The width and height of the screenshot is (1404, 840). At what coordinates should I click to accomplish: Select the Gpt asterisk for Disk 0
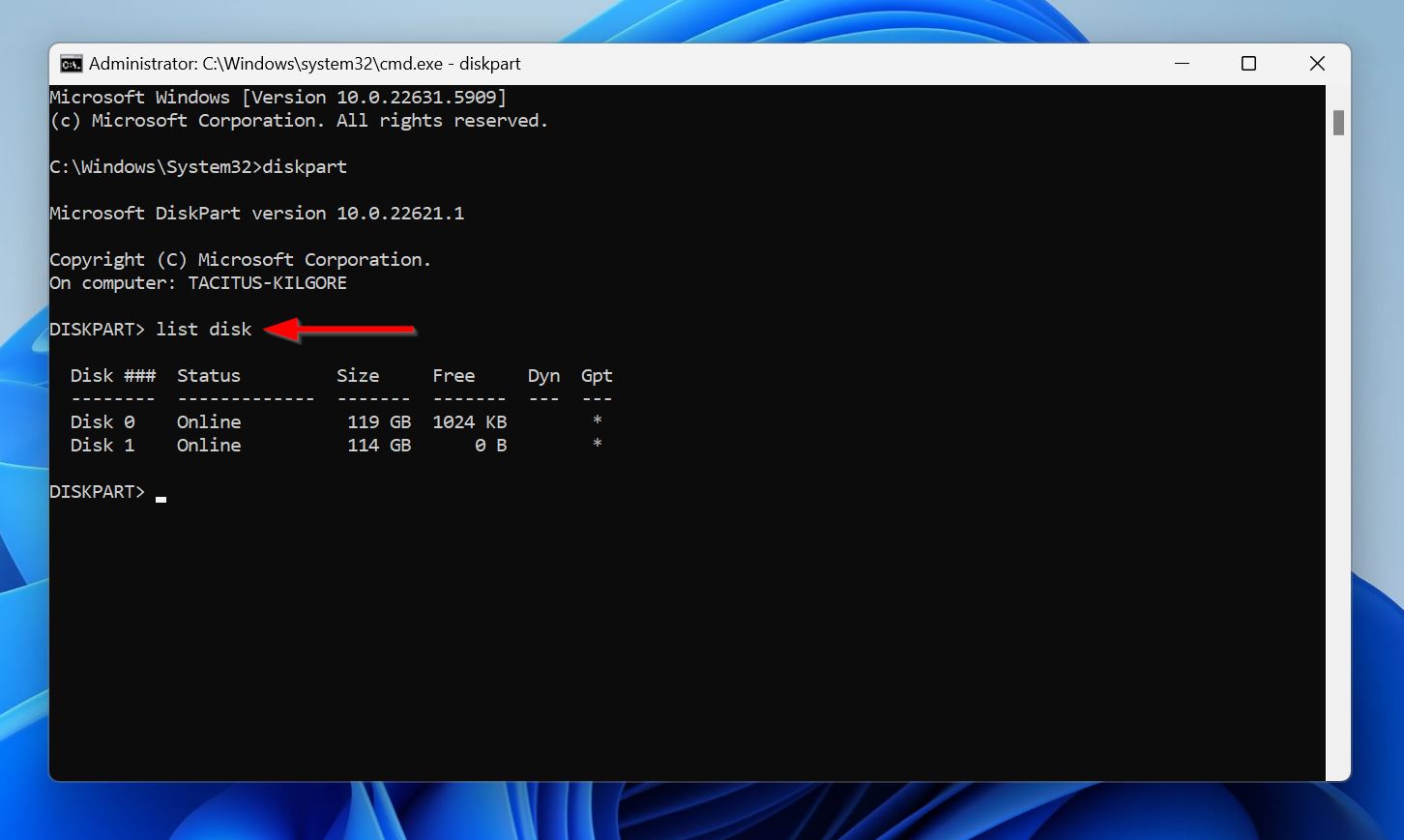597,421
